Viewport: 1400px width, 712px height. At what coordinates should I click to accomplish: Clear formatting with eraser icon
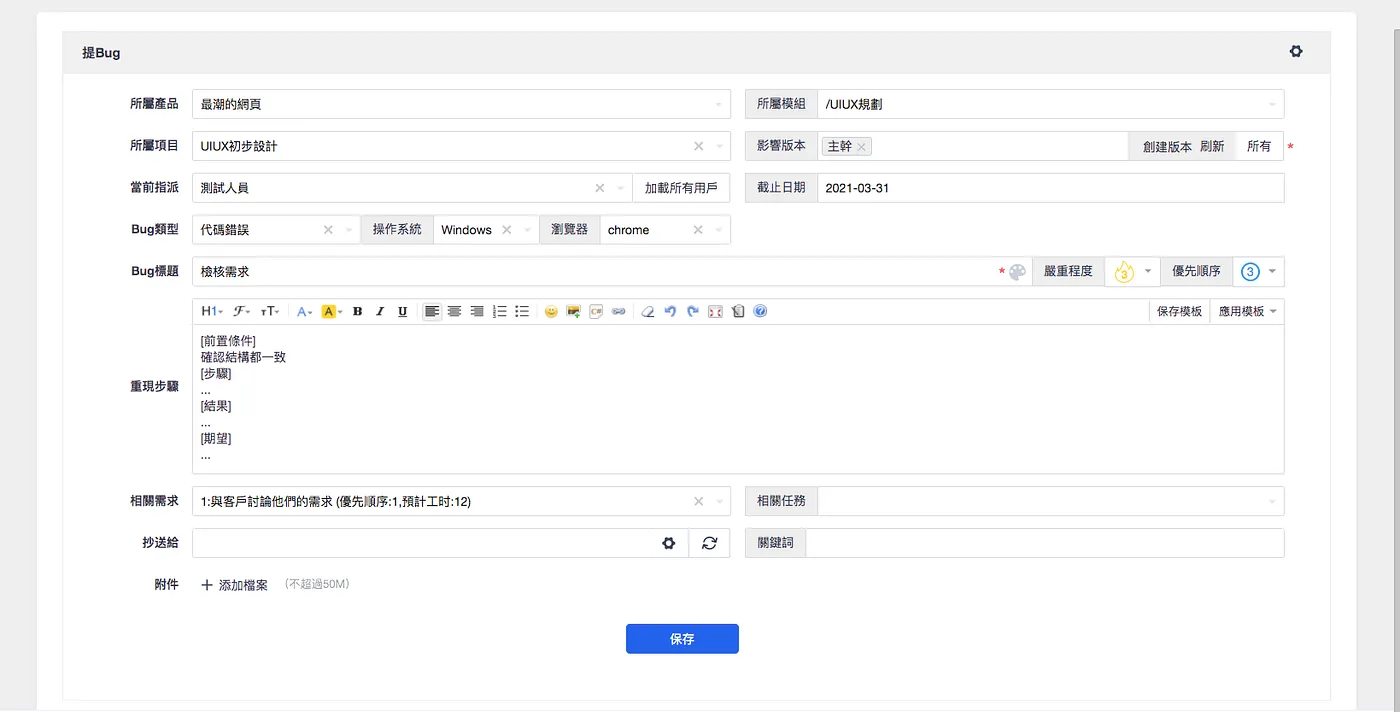(647, 312)
